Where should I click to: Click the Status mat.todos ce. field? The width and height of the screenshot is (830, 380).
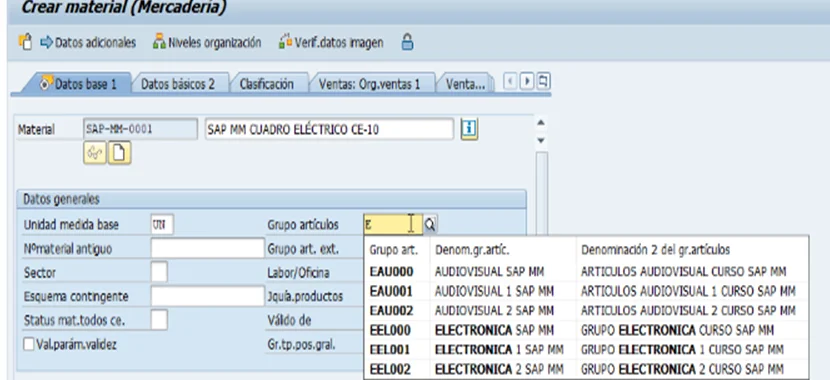(159, 320)
